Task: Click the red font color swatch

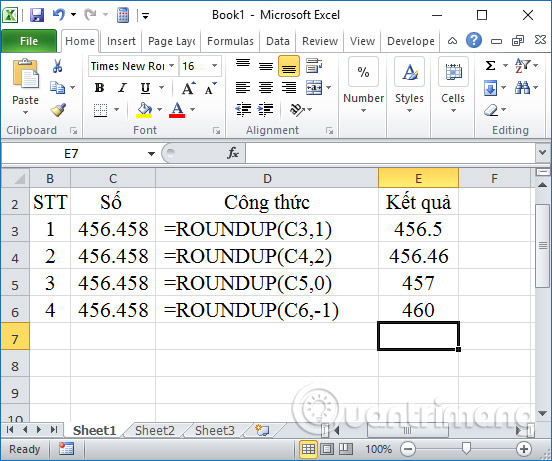Action: (x=177, y=110)
